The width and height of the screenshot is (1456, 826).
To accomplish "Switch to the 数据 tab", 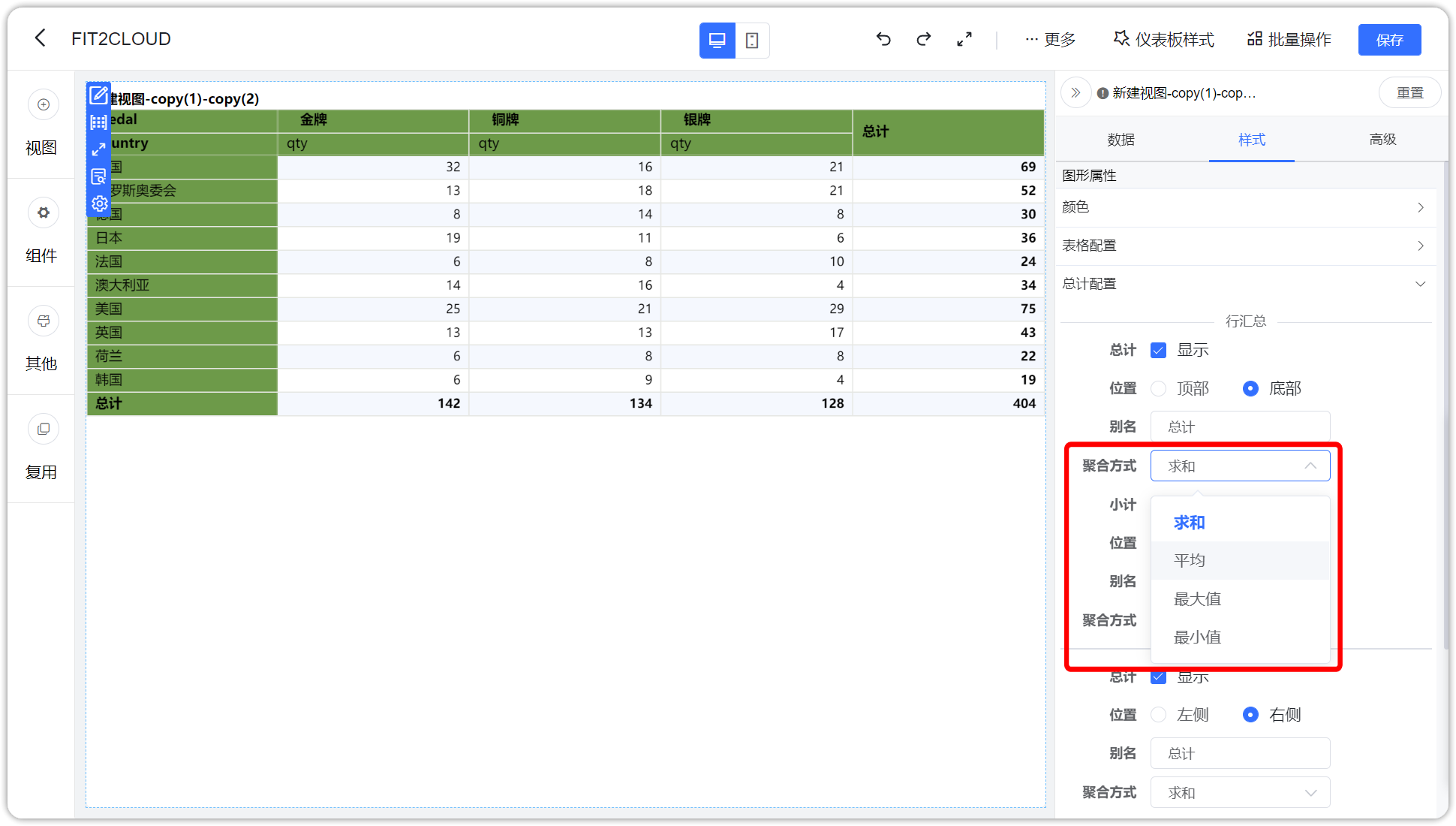I will pyautogui.click(x=1120, y=140).
